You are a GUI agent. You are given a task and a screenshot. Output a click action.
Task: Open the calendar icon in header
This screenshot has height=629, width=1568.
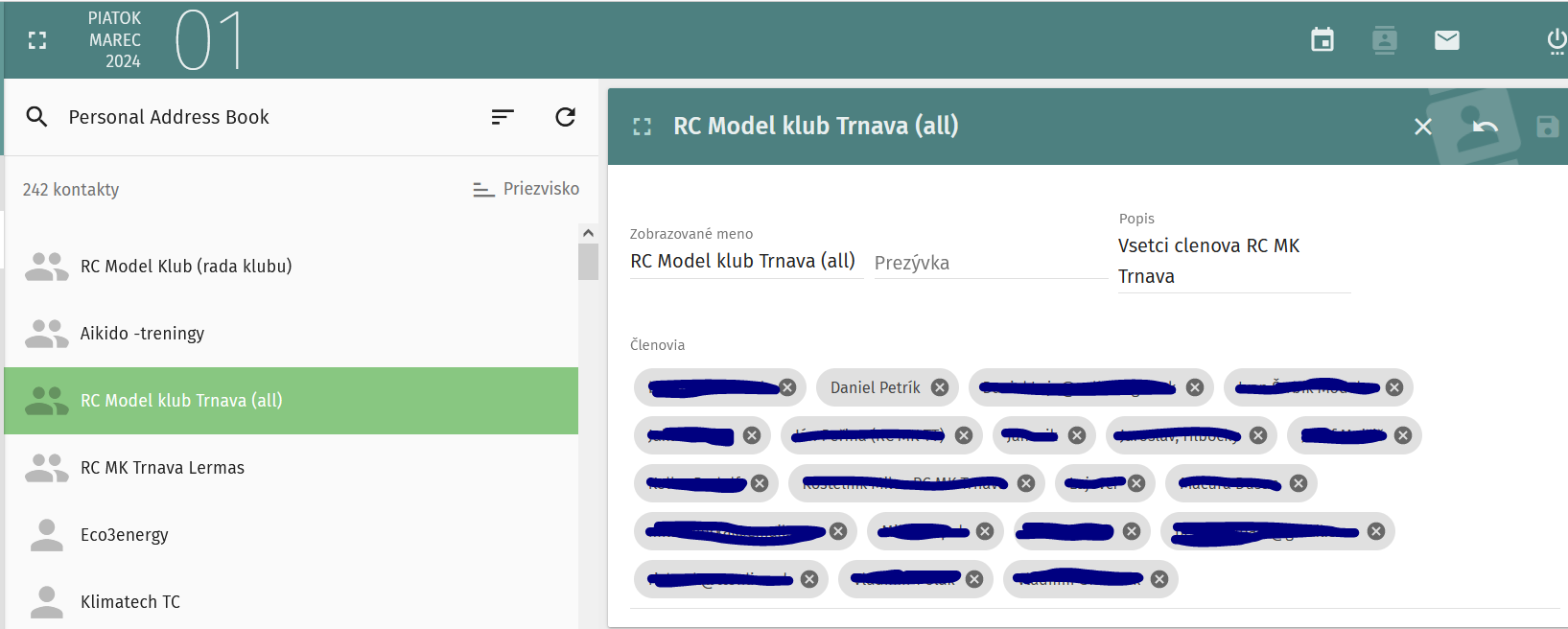pos(1322,40)
